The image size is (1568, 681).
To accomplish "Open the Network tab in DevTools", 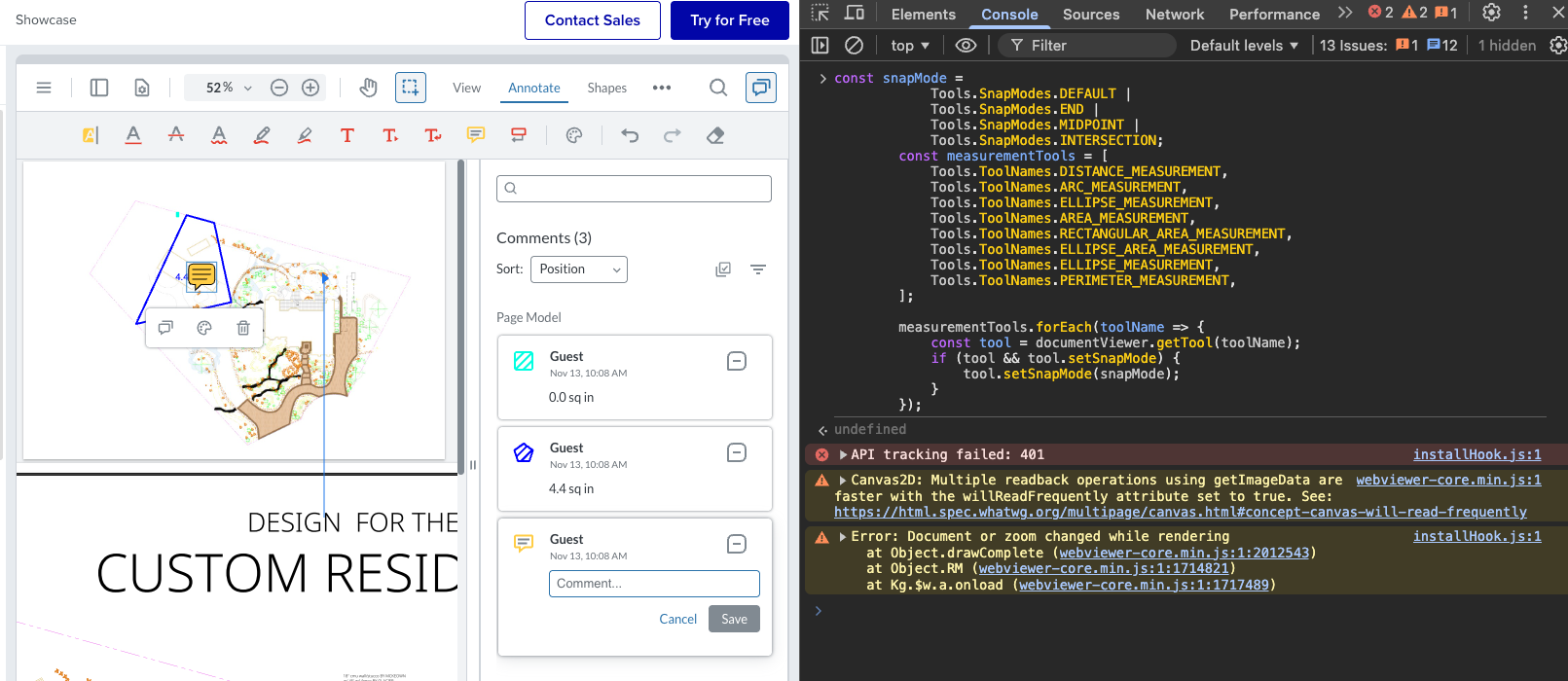I will point(1174,15).
